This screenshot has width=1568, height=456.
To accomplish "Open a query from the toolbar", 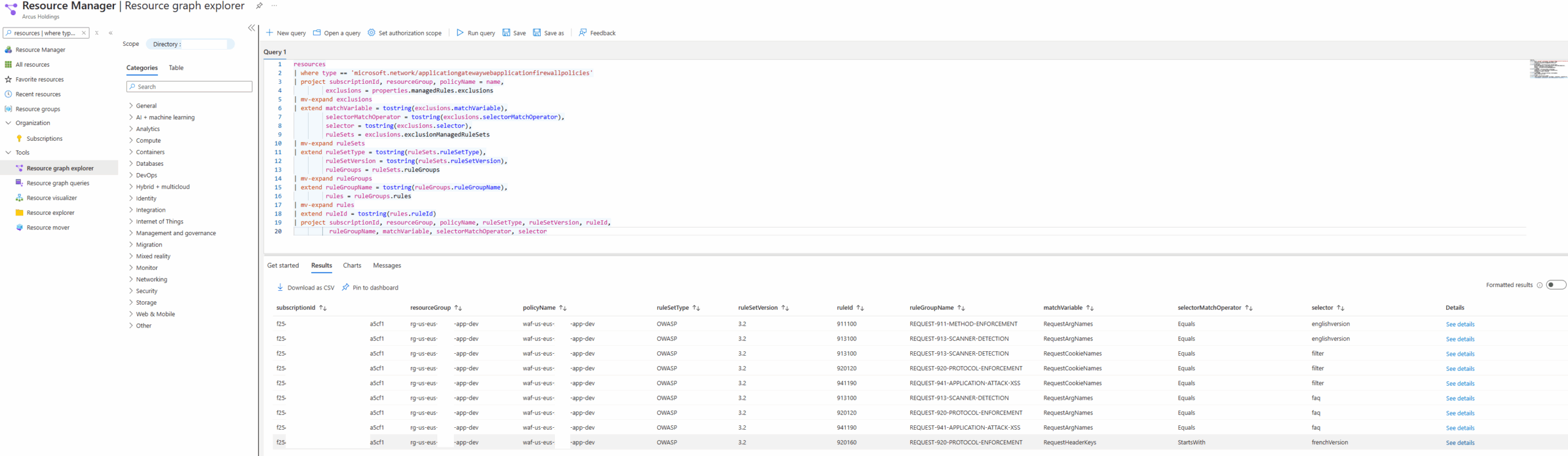I will coord(336,33).
